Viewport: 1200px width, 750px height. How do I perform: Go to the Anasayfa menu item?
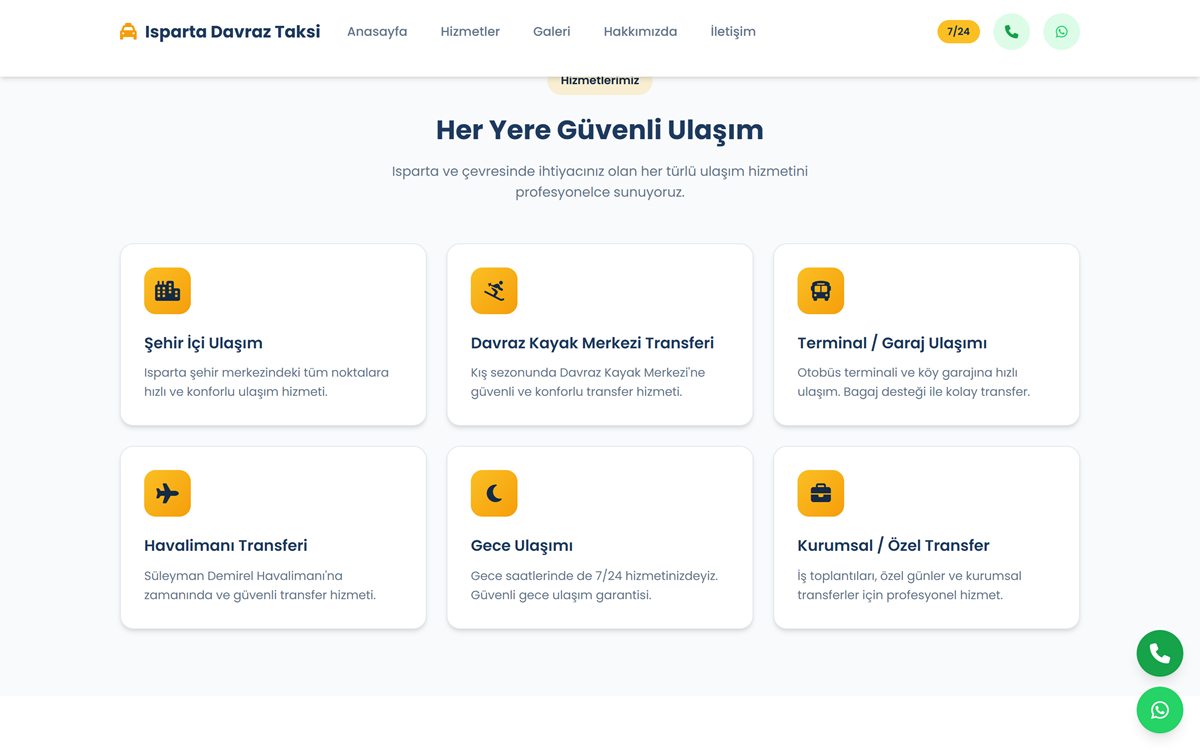click(377, 32)
